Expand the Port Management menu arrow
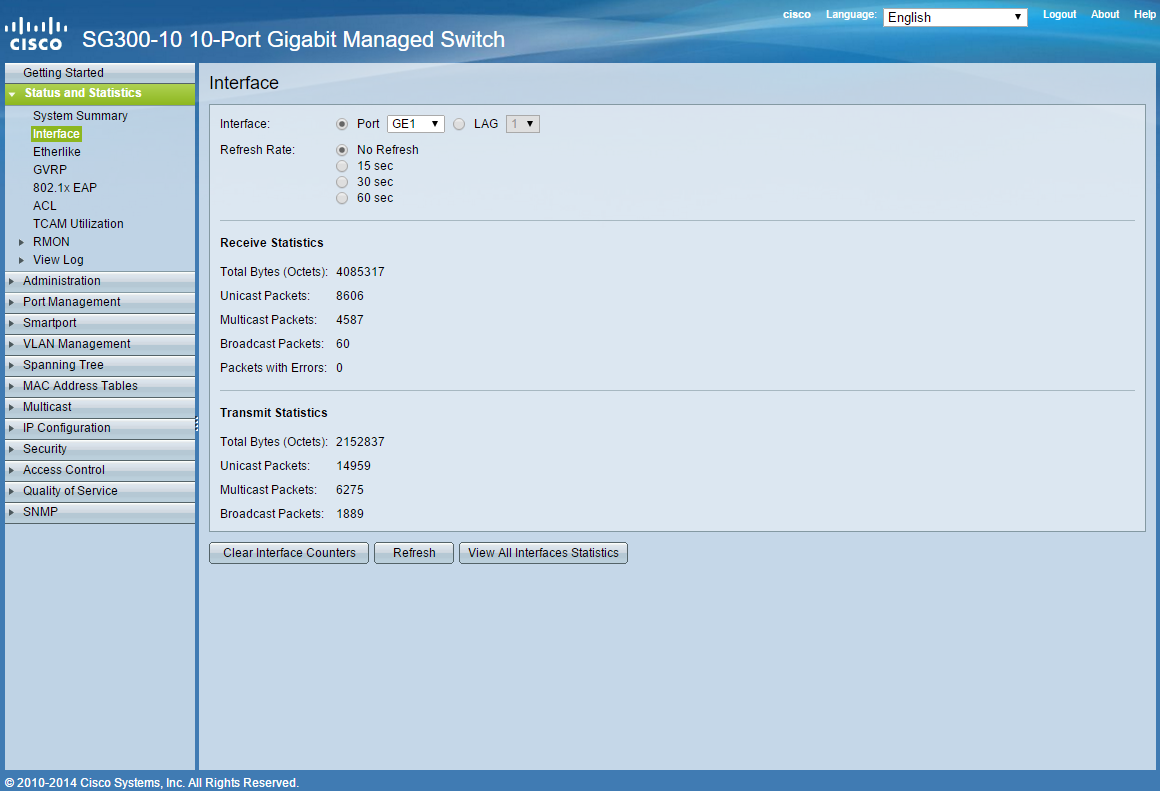The width and height of the screenshot is (1160, 791). [x=11, y=302]
